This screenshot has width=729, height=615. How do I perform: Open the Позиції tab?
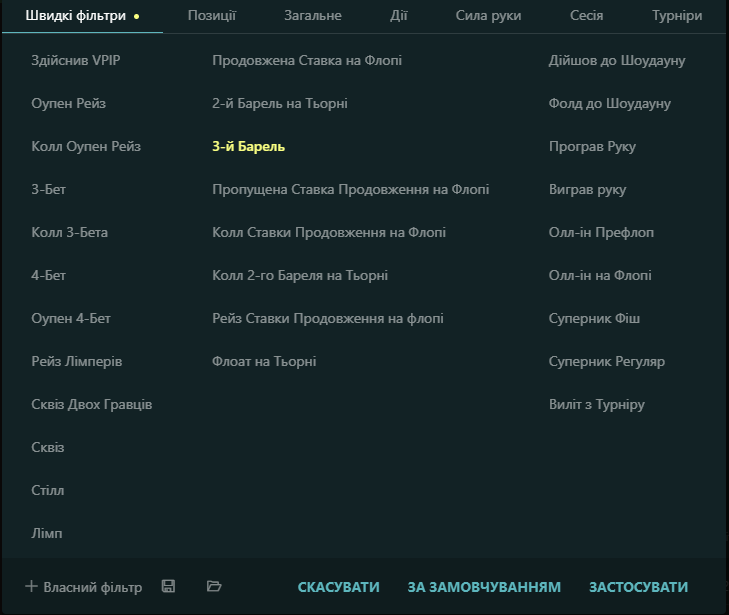[x=212, y=16]
